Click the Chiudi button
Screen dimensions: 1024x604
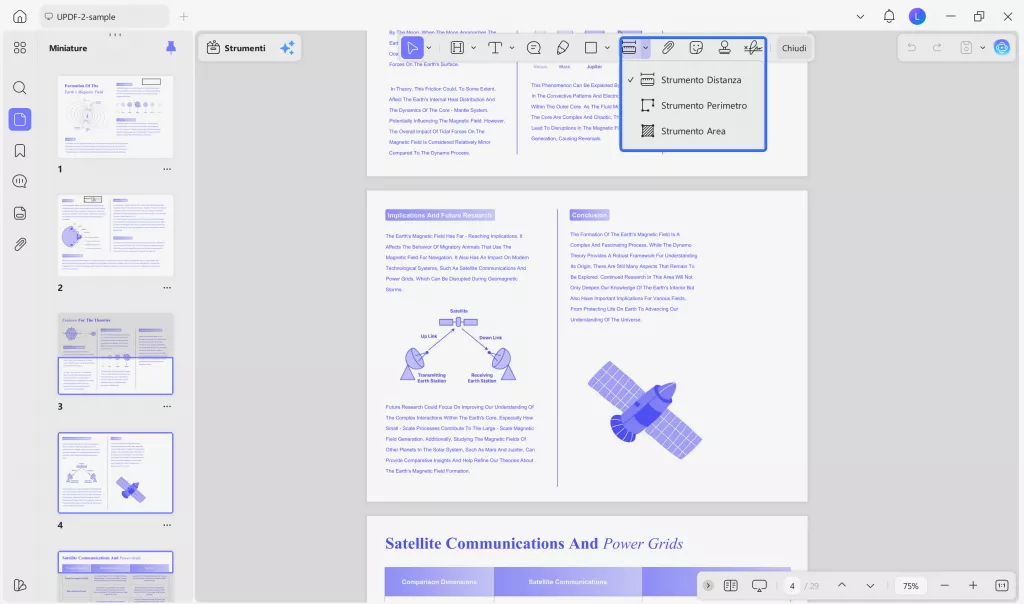point(794,48)
